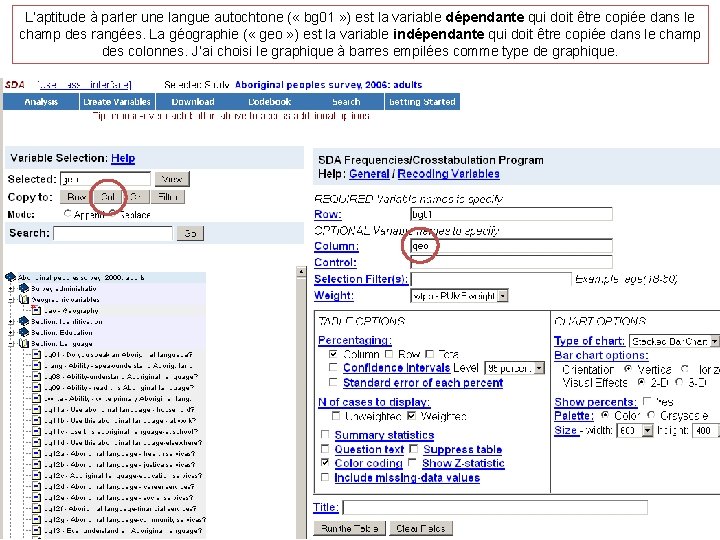Expand the Section Education tree node
The image size is (720, 540).
coord(11,332)
